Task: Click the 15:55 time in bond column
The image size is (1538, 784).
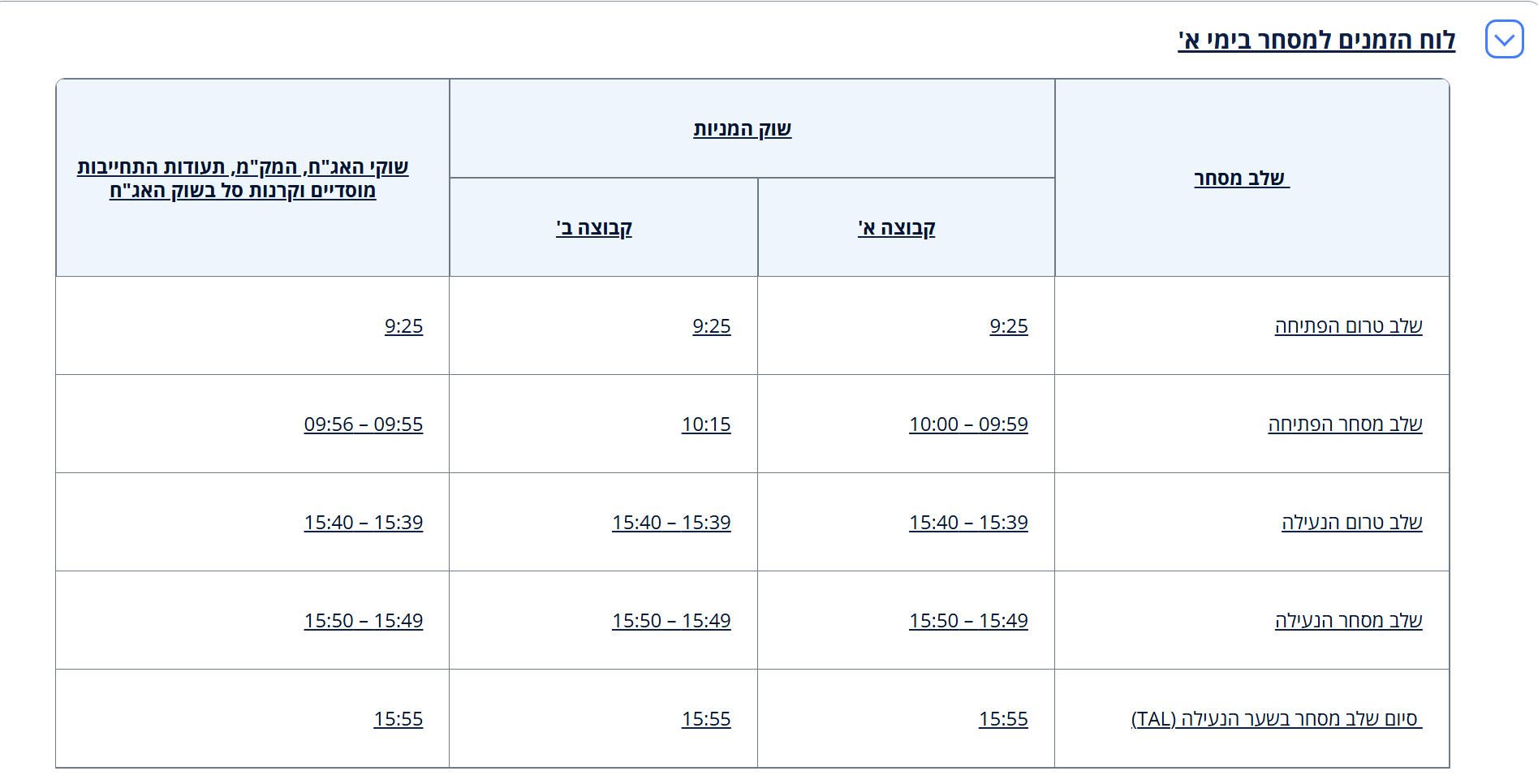Action: (398, 719)
